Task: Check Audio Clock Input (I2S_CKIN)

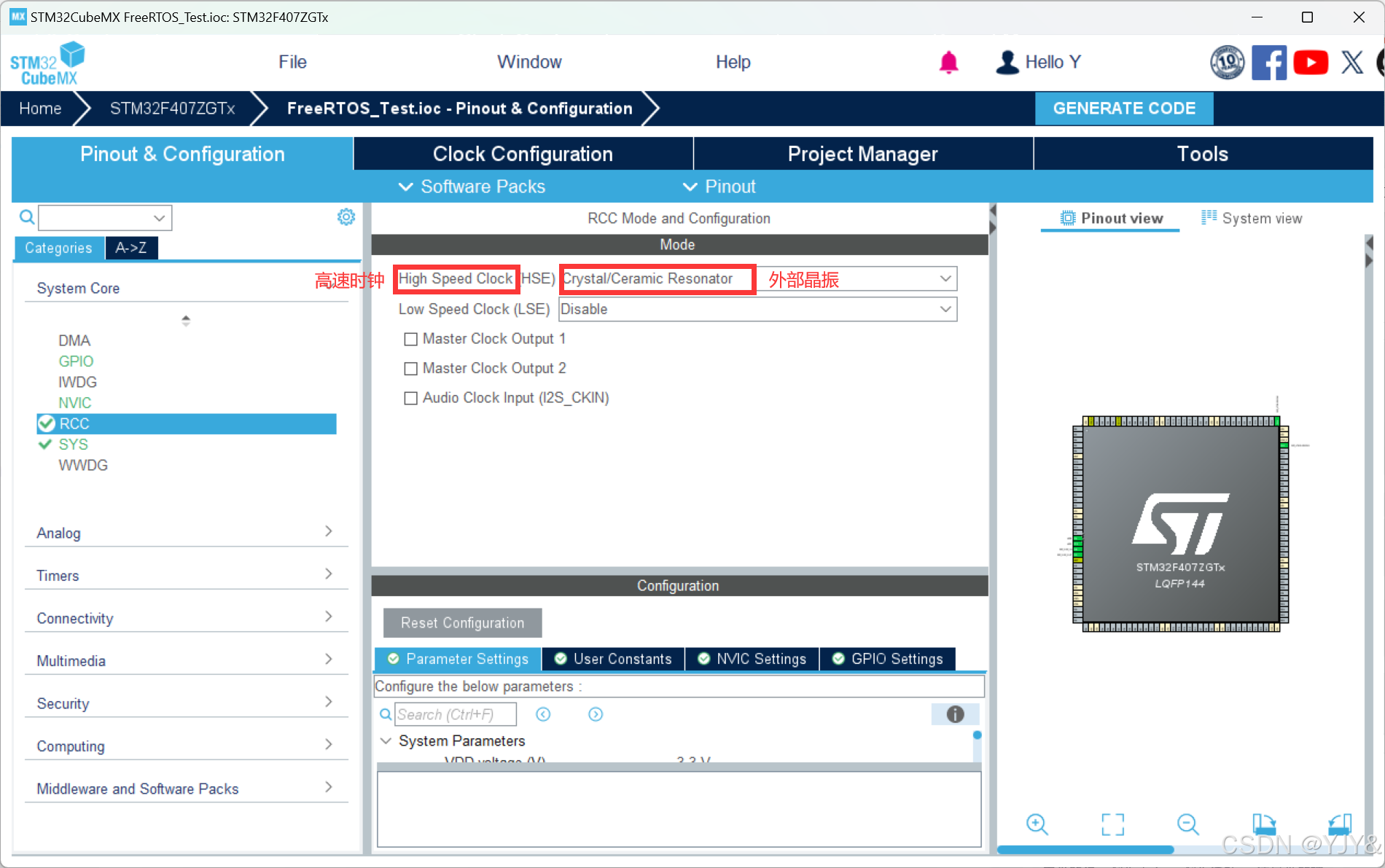Action: tap(410, 398)
